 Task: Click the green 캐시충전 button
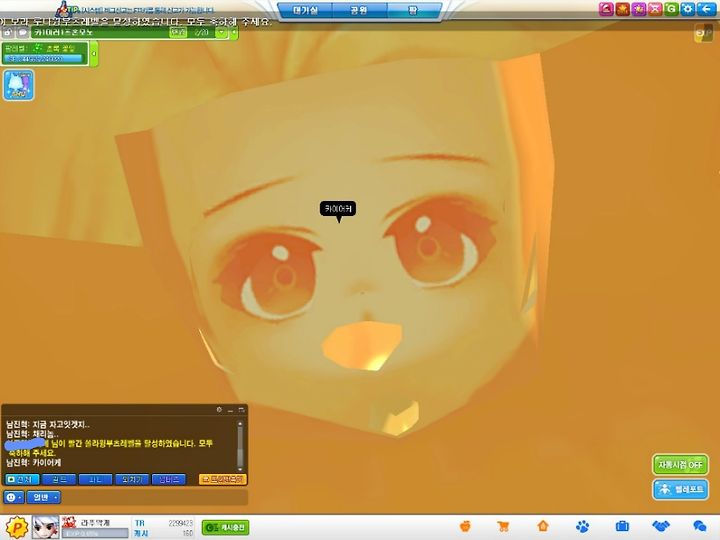pos(225,527)
